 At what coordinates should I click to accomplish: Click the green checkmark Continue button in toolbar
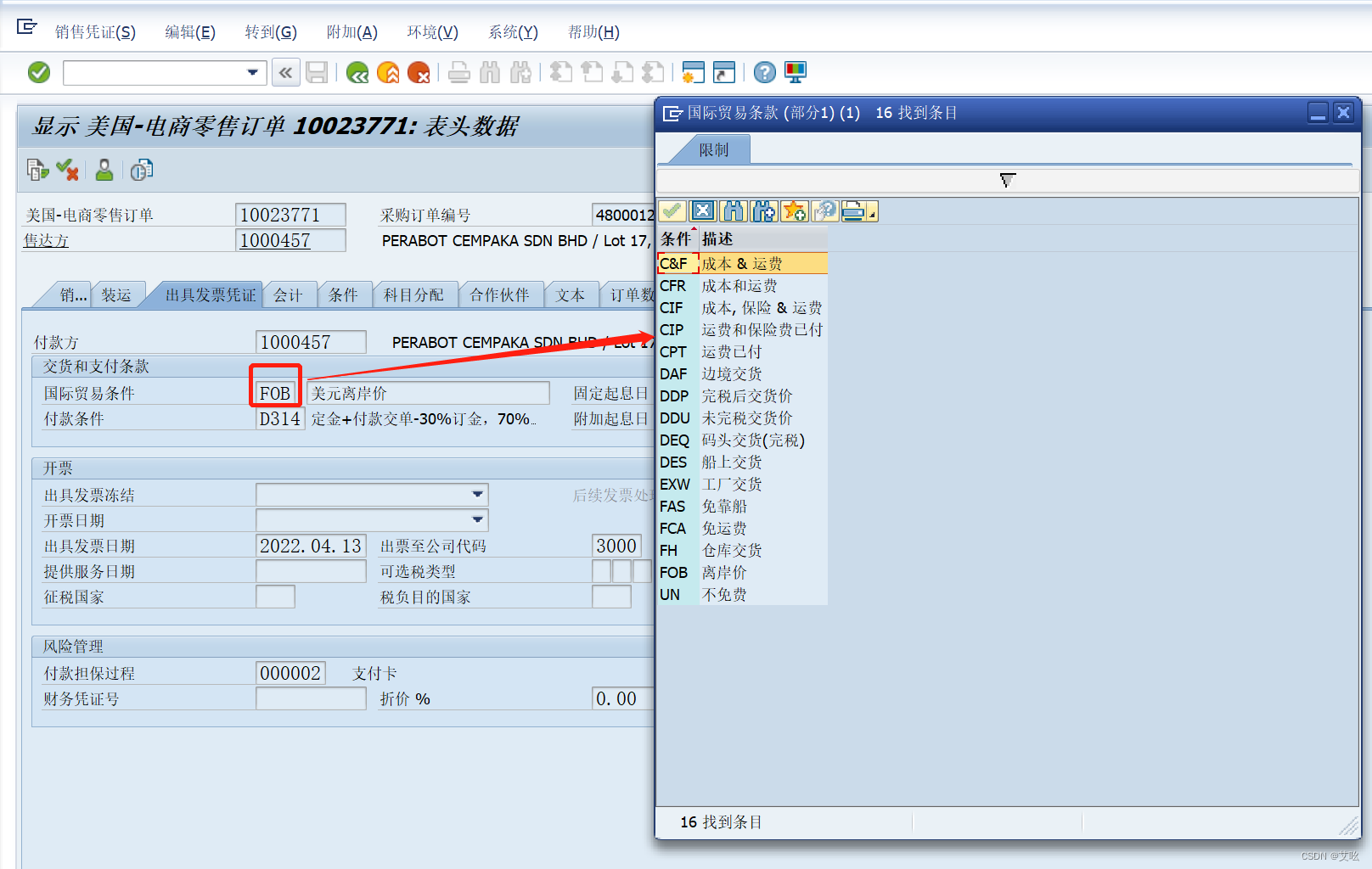tap(38, 72)
